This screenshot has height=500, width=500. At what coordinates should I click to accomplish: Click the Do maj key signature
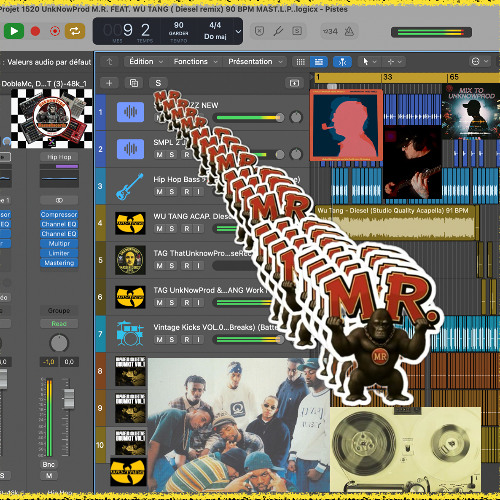215,37
